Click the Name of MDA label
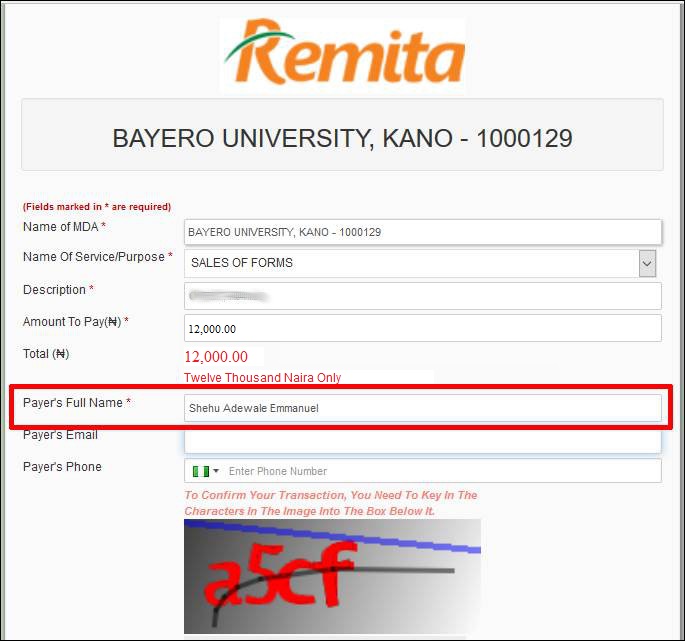Screen dimensions: 685x641 point(64,227)
